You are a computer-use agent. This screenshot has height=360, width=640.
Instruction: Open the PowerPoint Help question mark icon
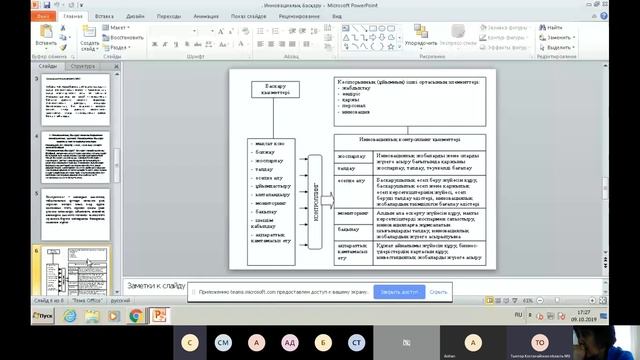coord(604,16)
